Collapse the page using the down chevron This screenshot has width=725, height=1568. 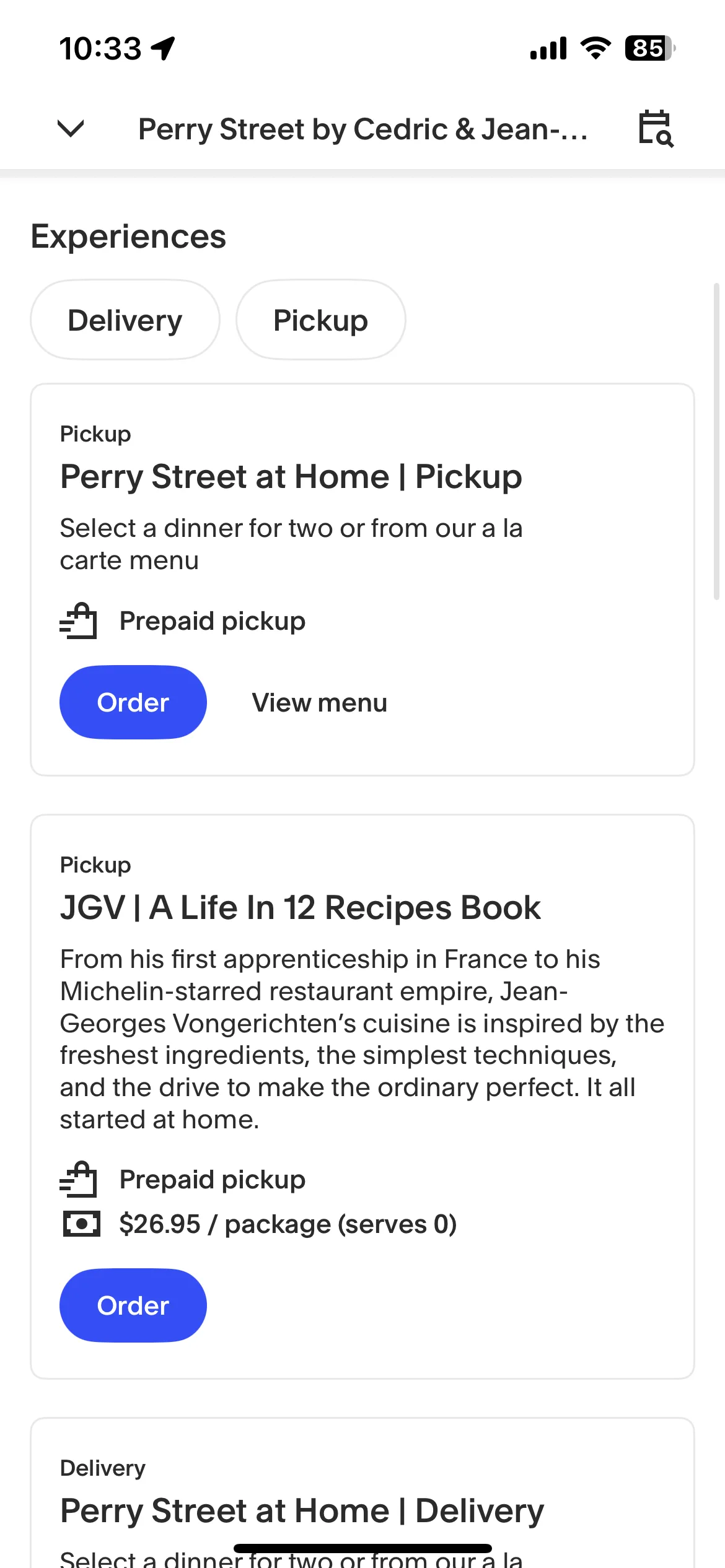pos(71,129)
